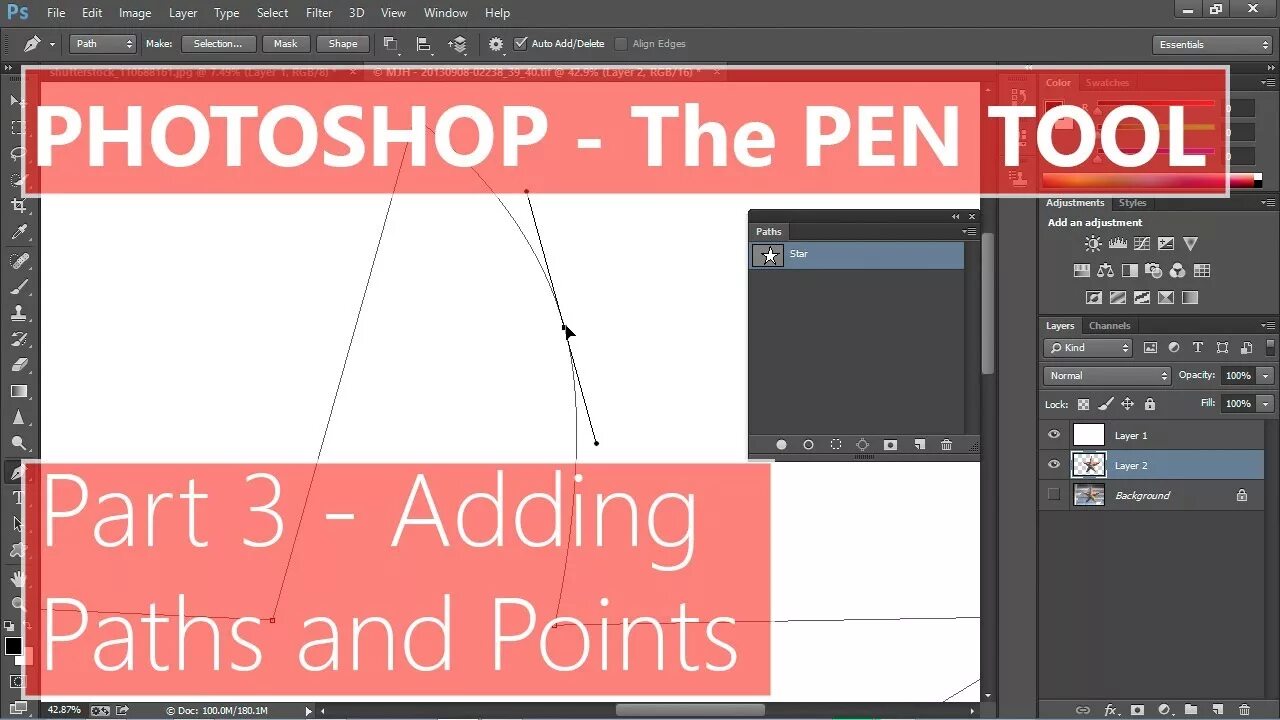Open the Normal blend mode dropdown
The width and height of the screenshot is (1280, 720).
1107,376
